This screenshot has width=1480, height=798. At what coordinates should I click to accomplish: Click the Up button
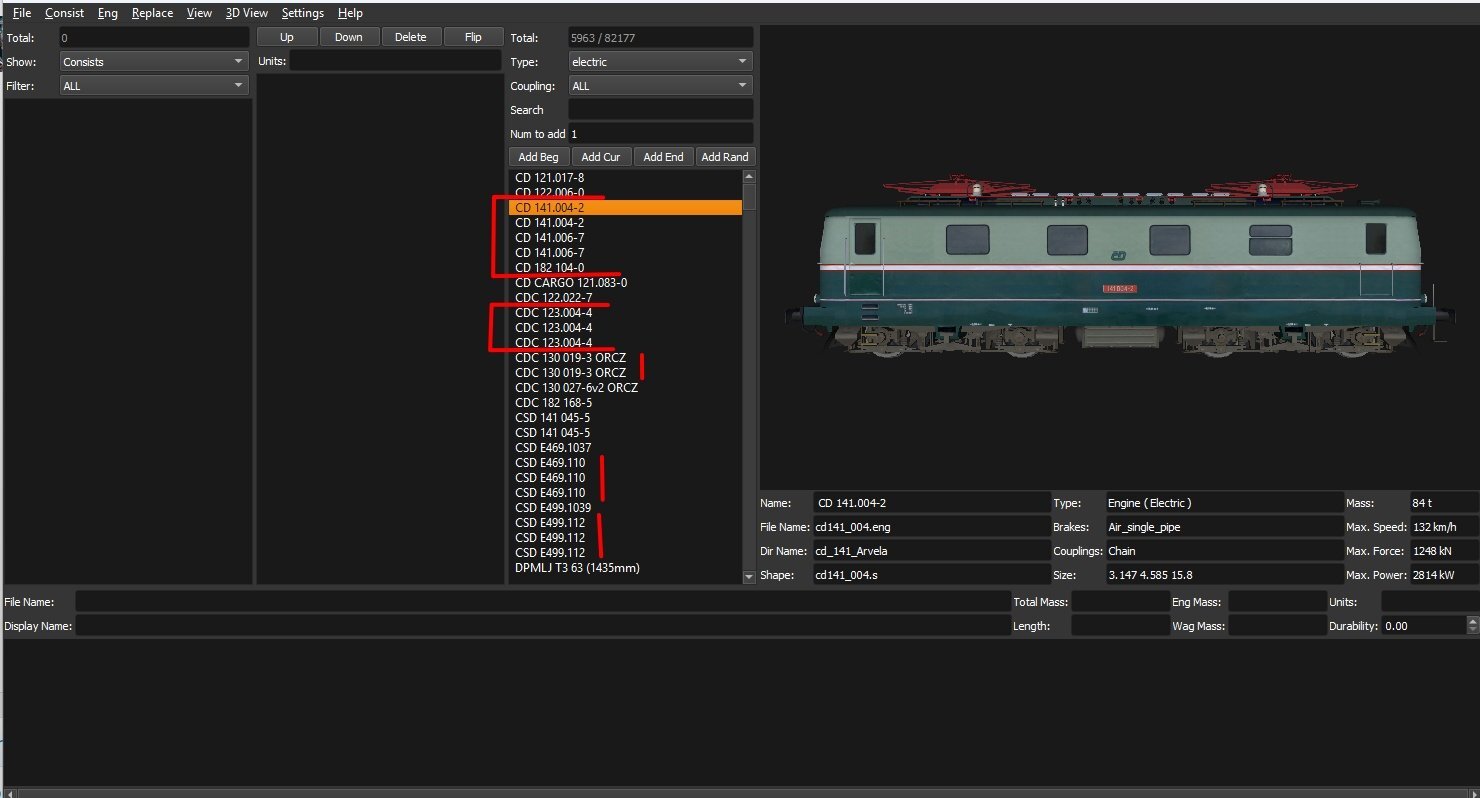tap(287, 37)
